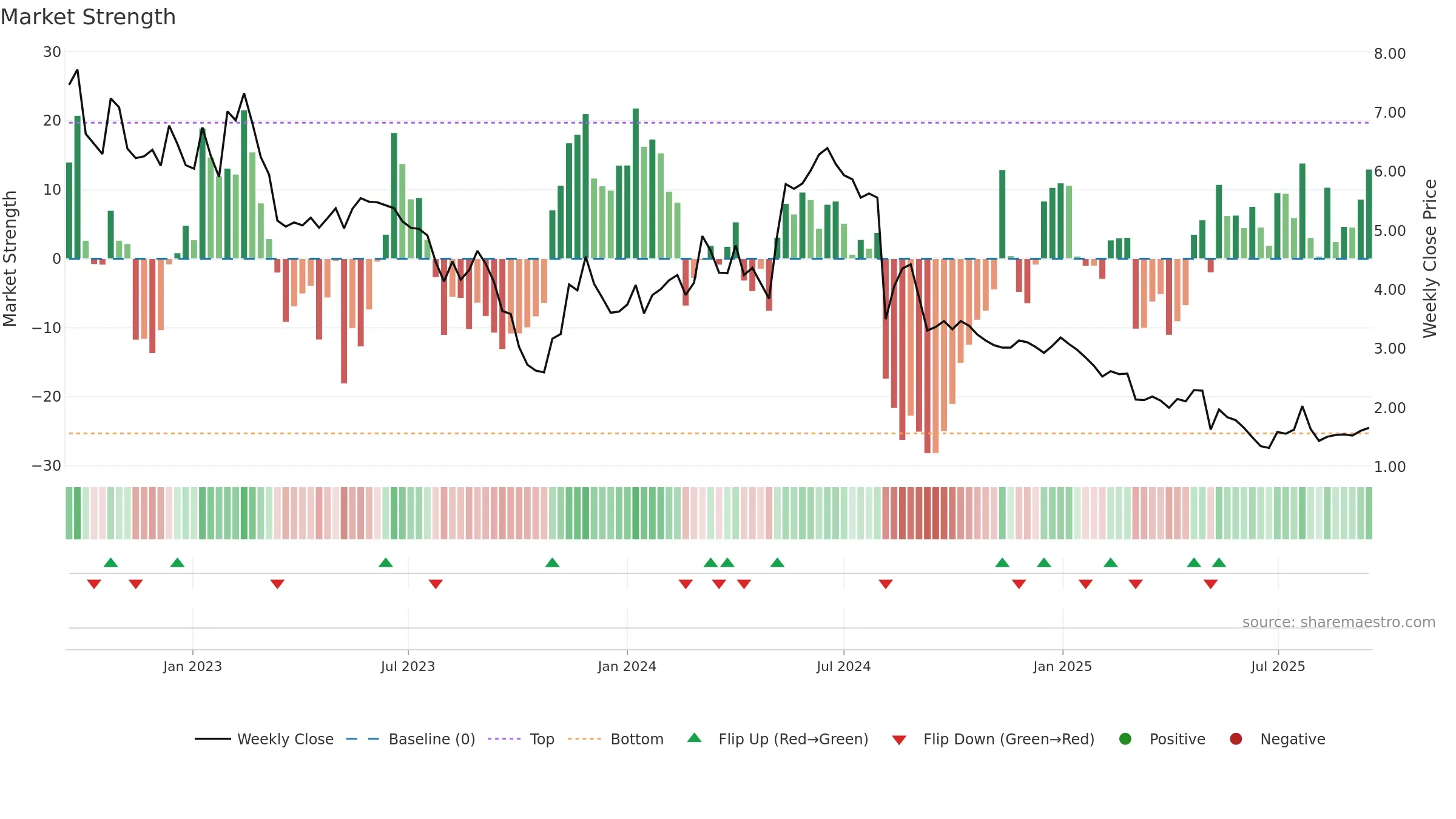
Task: Click the red Negative circle legend icon
Action: 1236,739
